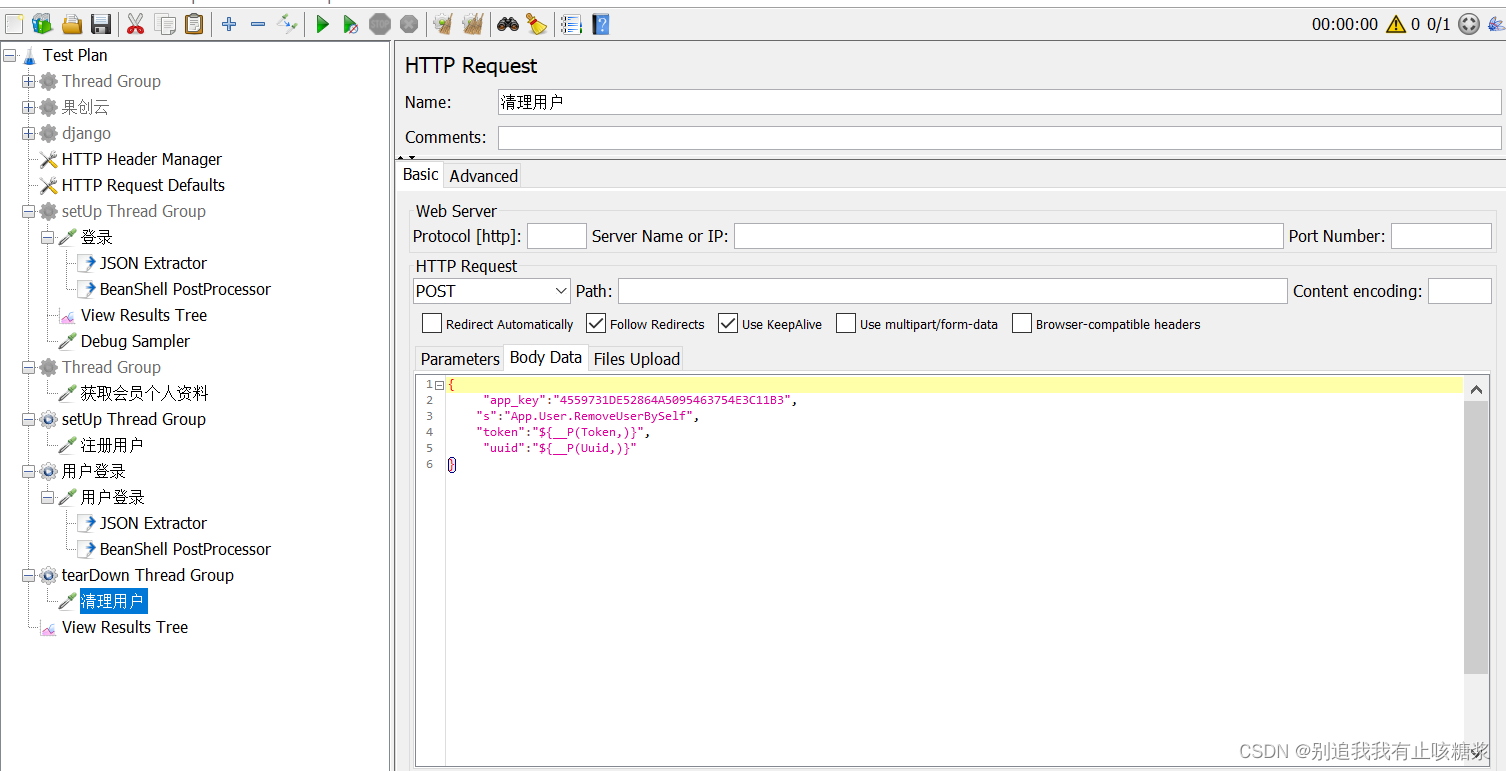Uncheck Use KeepAlive checkbox
Screen dimensions: 1506x771
click(728, 323)
